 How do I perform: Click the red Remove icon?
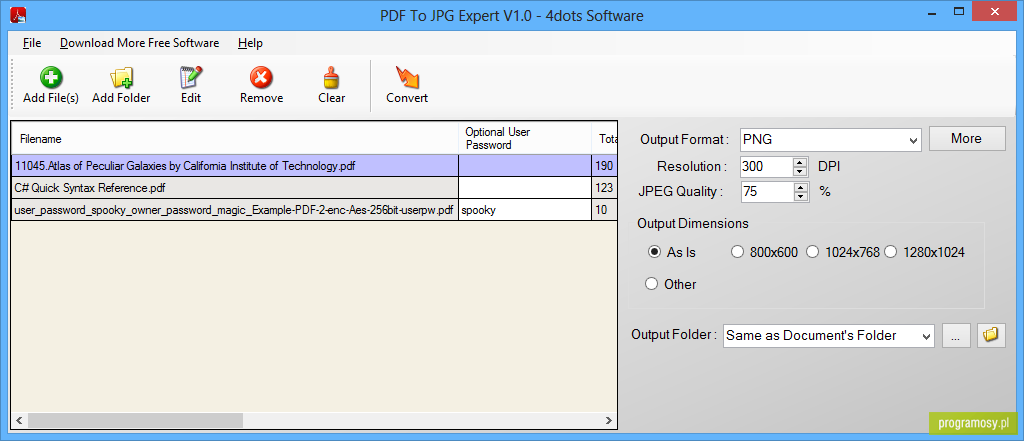(261, 78)
